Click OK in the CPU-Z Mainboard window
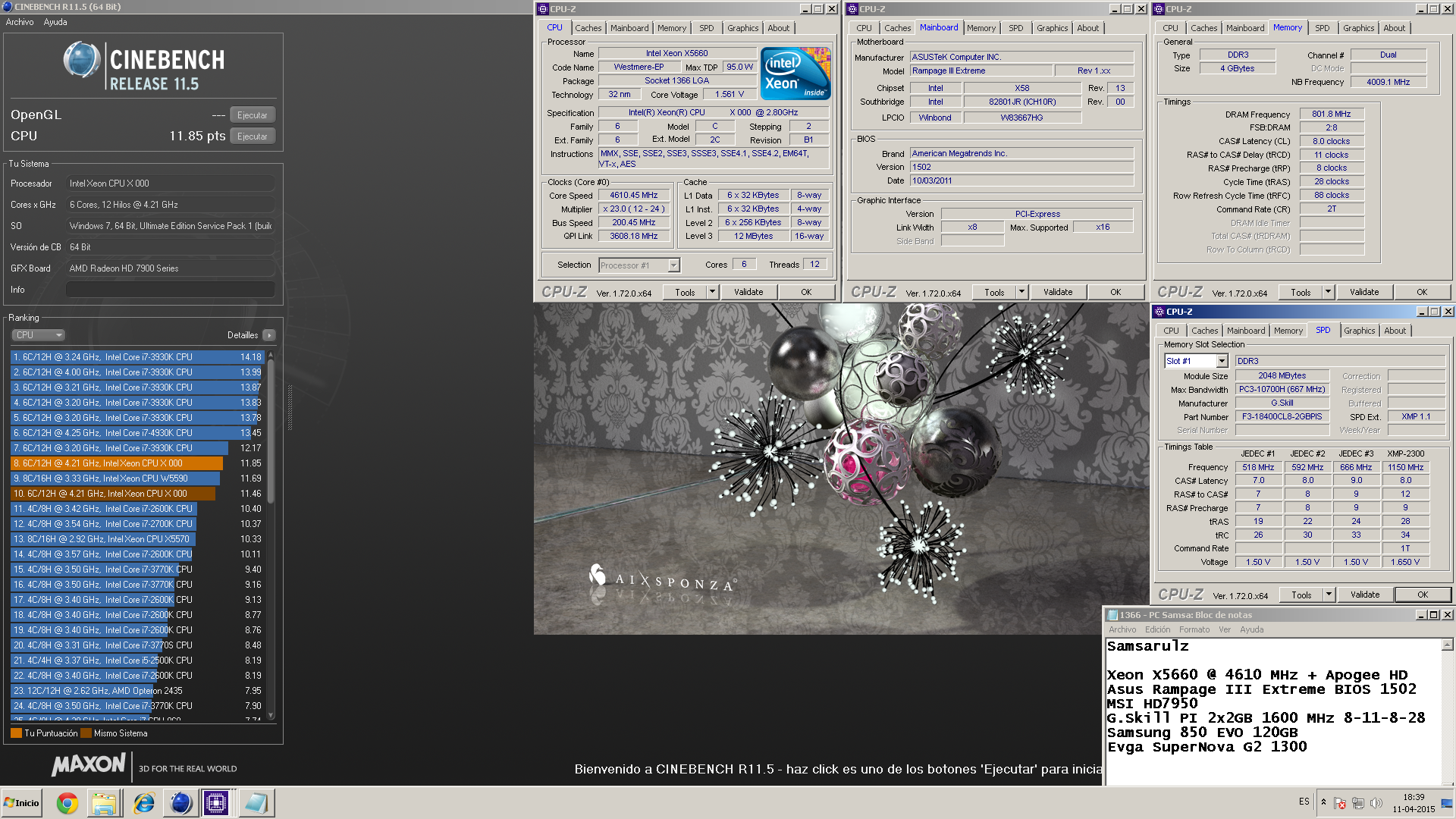 click(1116, 292)
